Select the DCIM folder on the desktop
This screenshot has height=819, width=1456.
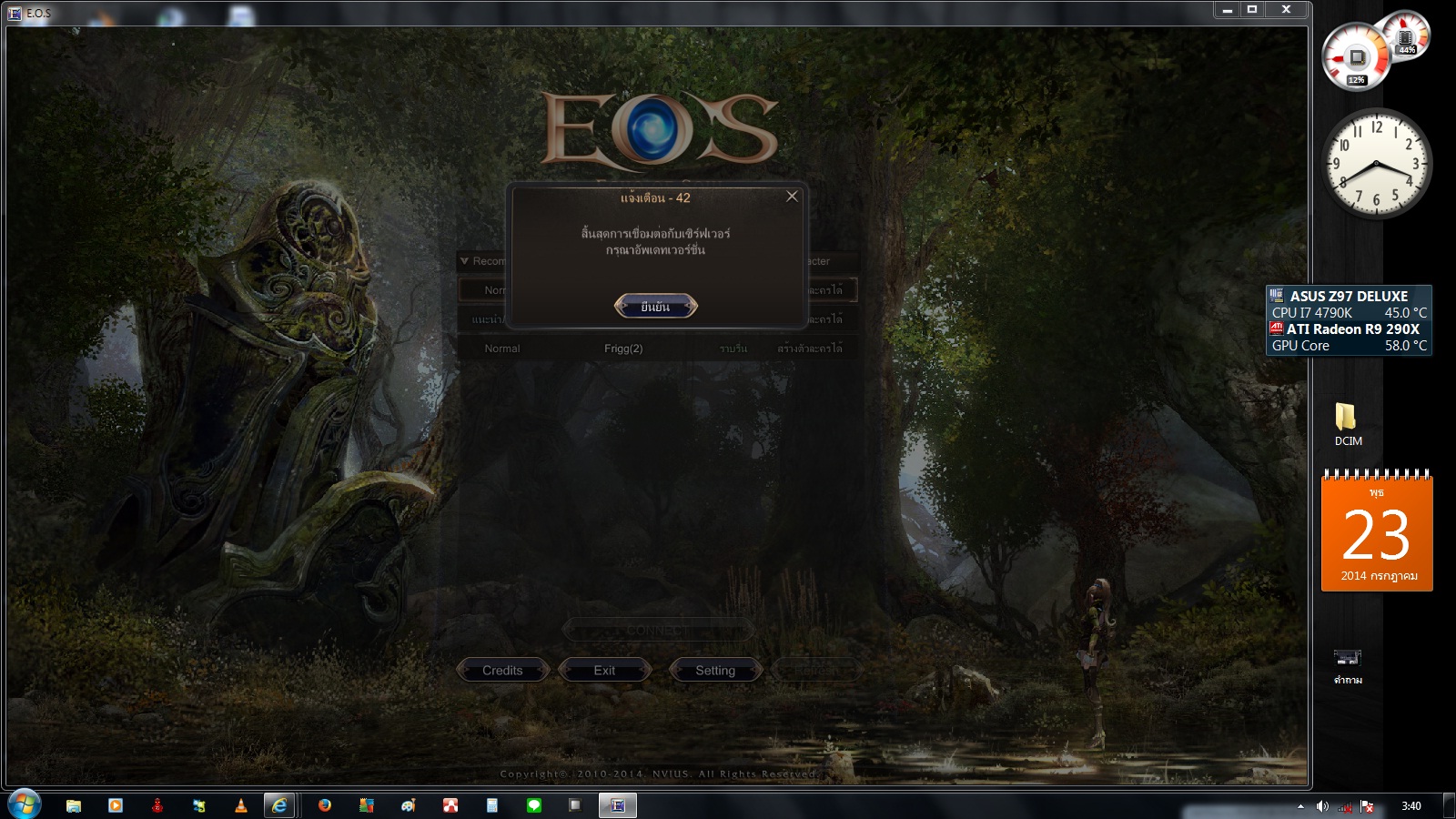click(x=1348, y=425)
